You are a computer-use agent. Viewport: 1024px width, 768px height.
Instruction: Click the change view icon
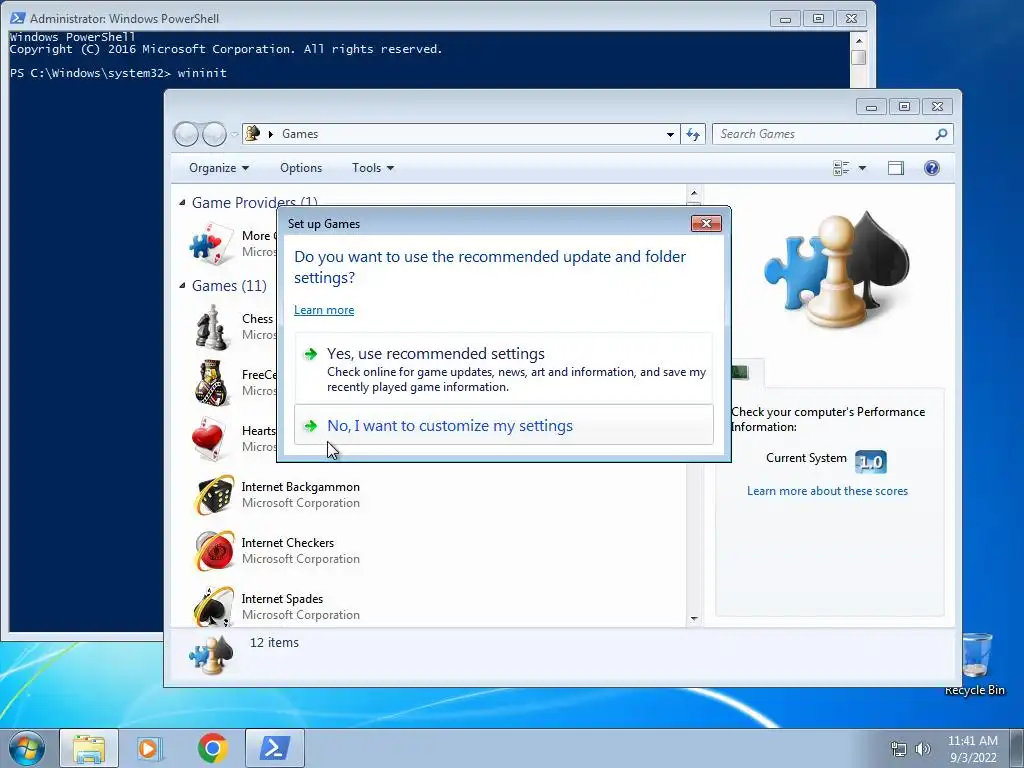pos(841,168)
